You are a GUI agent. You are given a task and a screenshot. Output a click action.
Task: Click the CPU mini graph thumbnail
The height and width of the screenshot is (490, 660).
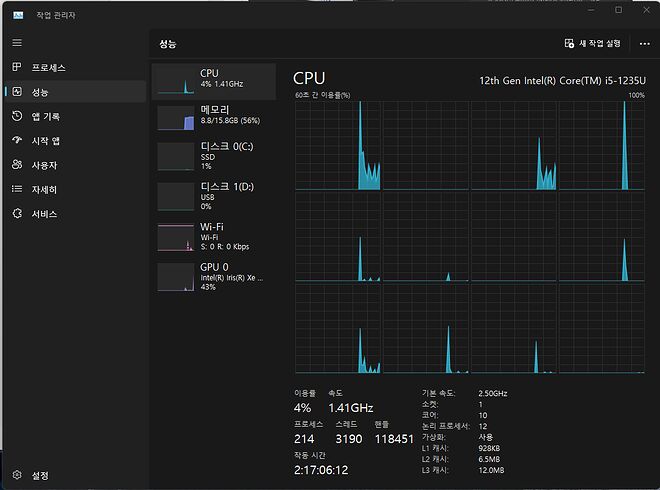(x=176, y=83)
